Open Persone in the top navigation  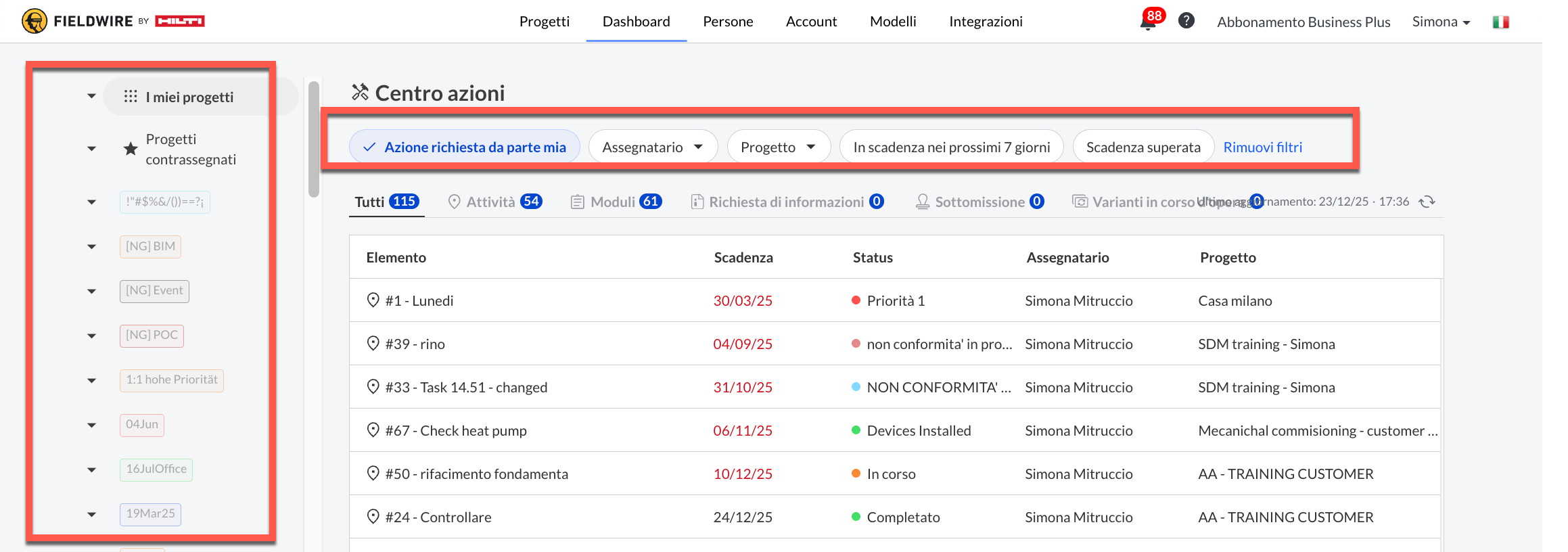(x=728, y=22)
